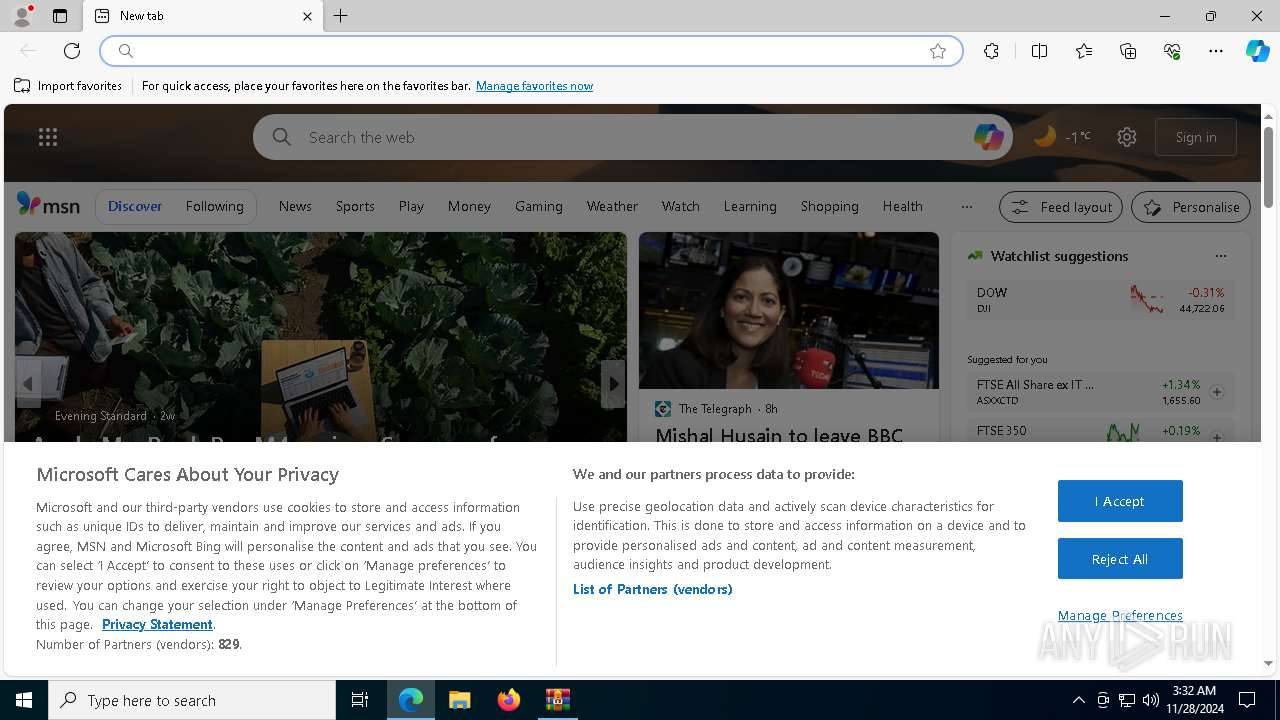
Task: Click the address bar field
Action: pos(530,51)
